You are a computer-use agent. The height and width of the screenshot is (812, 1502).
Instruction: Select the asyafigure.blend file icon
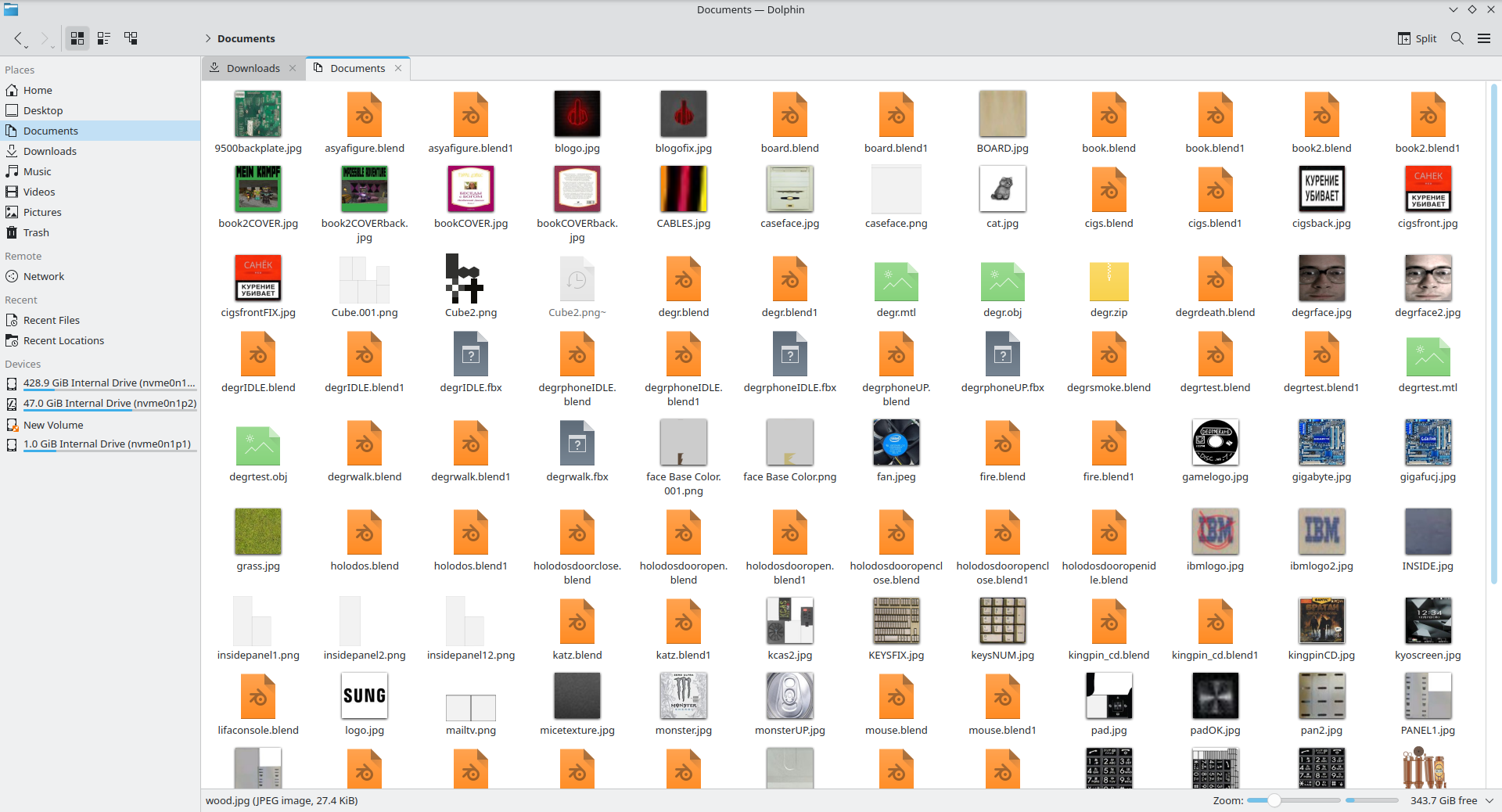click(x=365, y=114)
